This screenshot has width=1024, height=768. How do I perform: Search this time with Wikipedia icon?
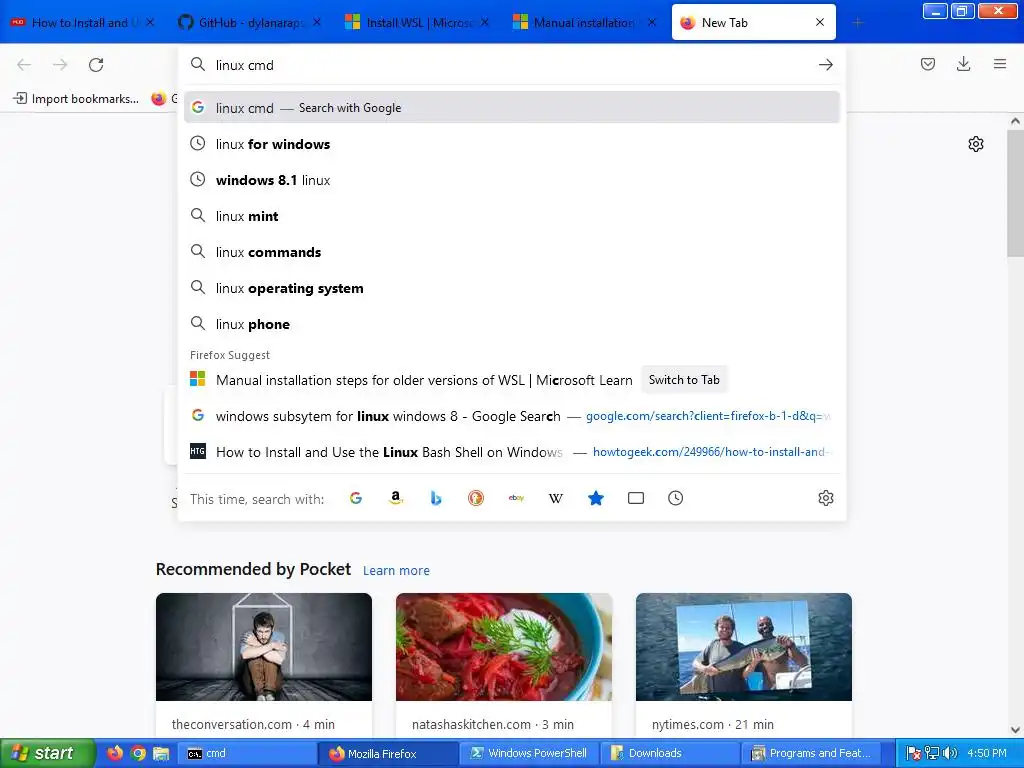pos(556,498)
